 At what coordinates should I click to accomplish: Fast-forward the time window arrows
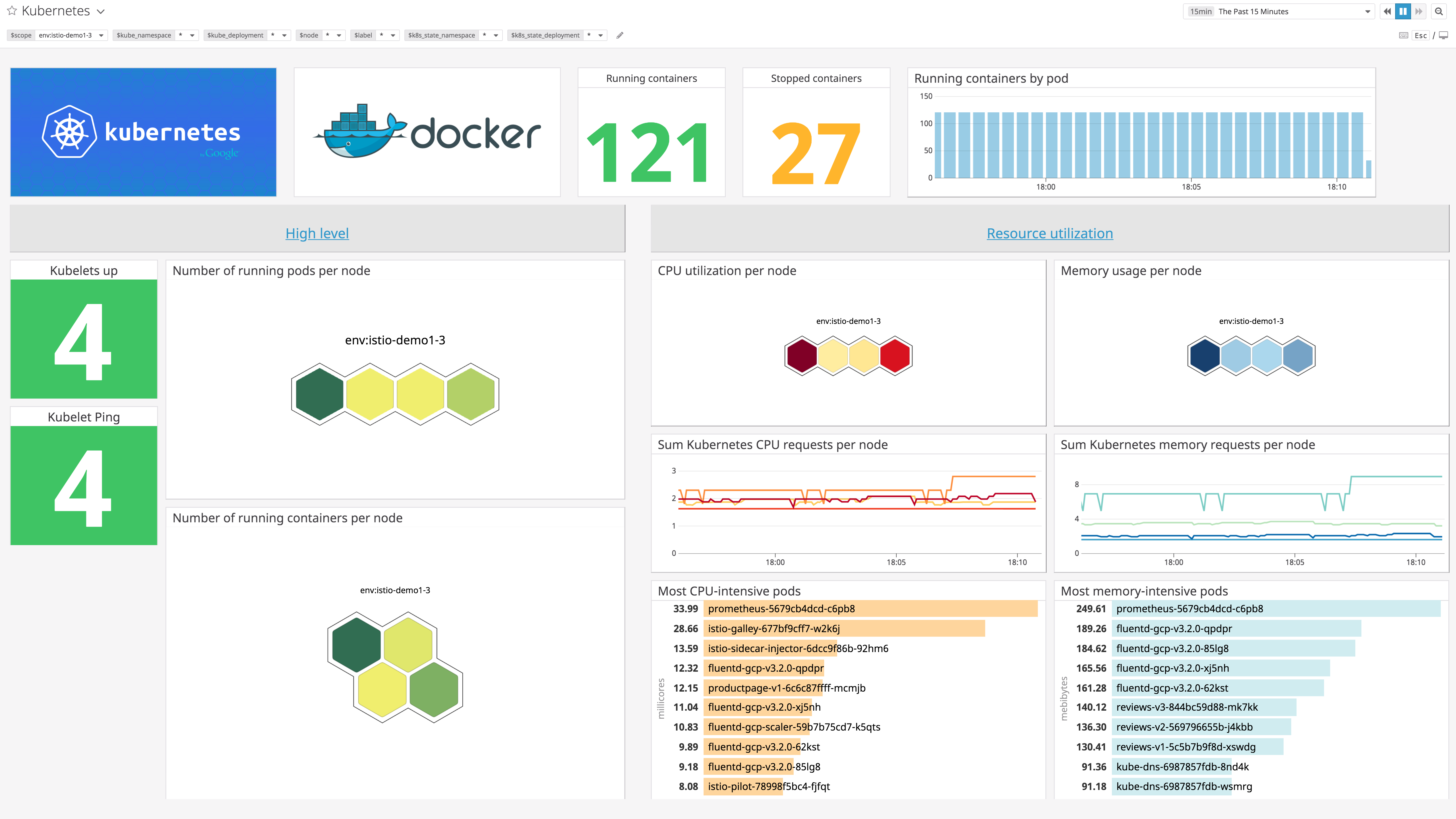[1420, 11]
